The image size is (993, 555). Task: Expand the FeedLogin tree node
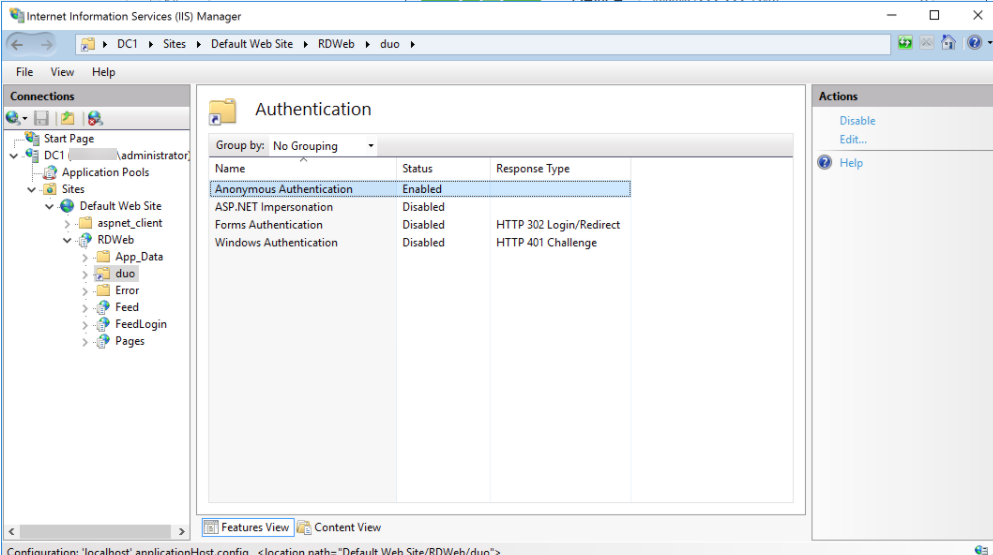coord(85,324)
